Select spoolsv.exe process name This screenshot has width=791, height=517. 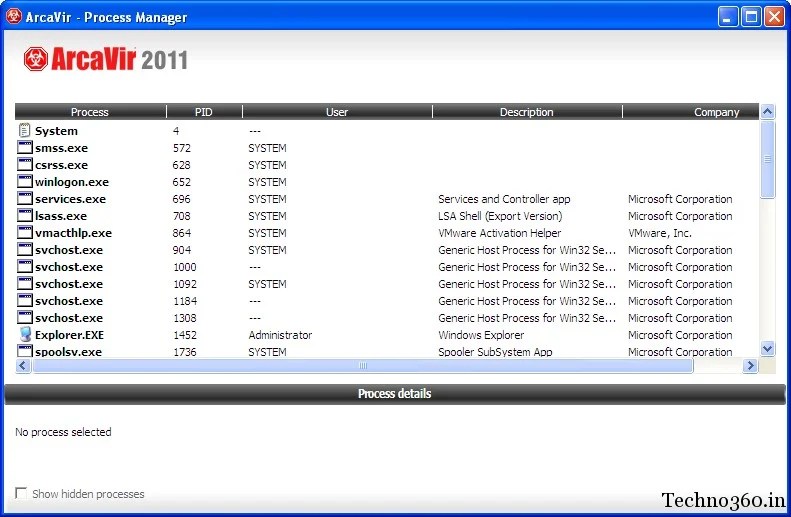(x=69, y=352)
